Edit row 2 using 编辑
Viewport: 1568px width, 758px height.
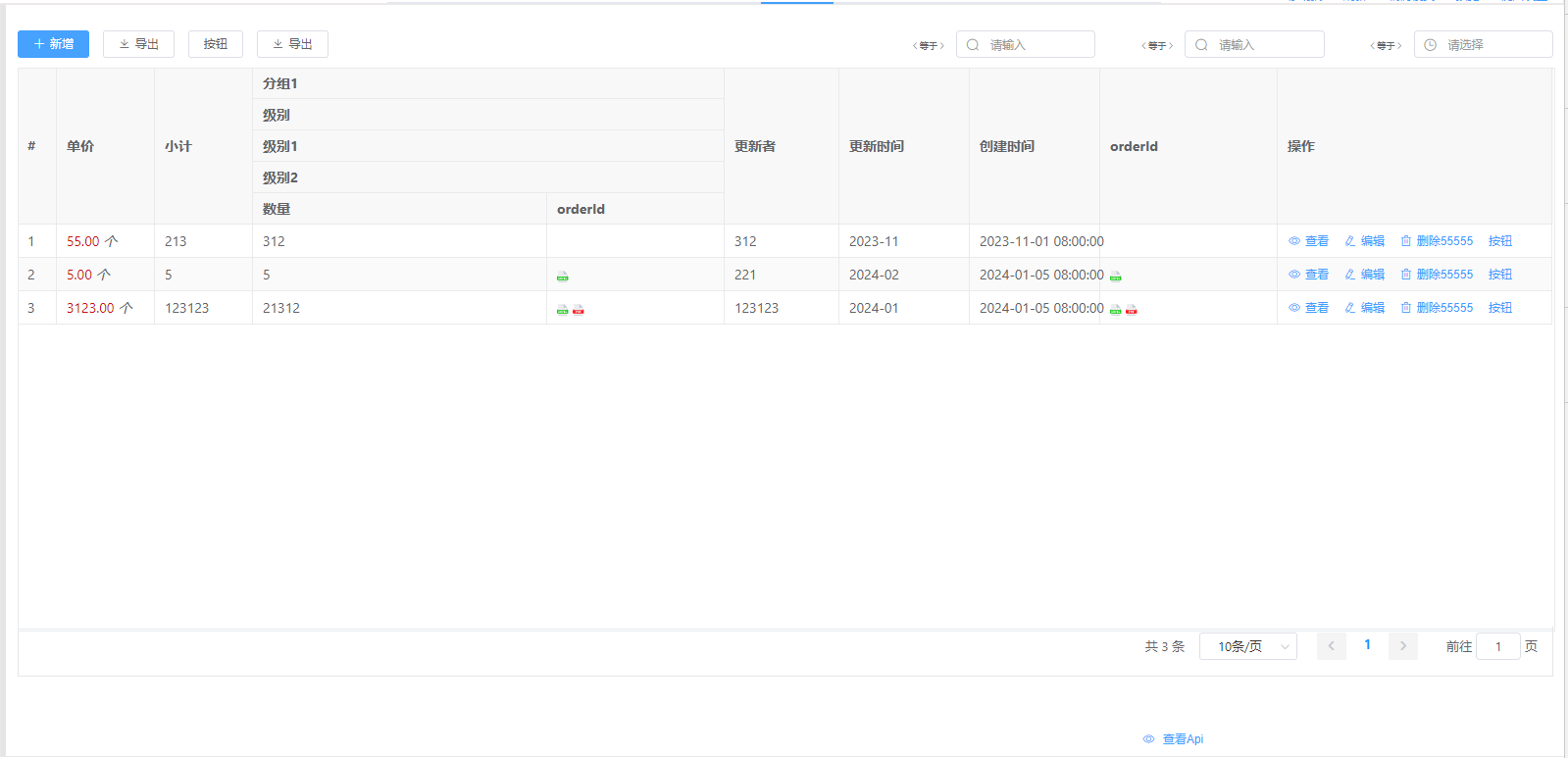(1364, 275)
